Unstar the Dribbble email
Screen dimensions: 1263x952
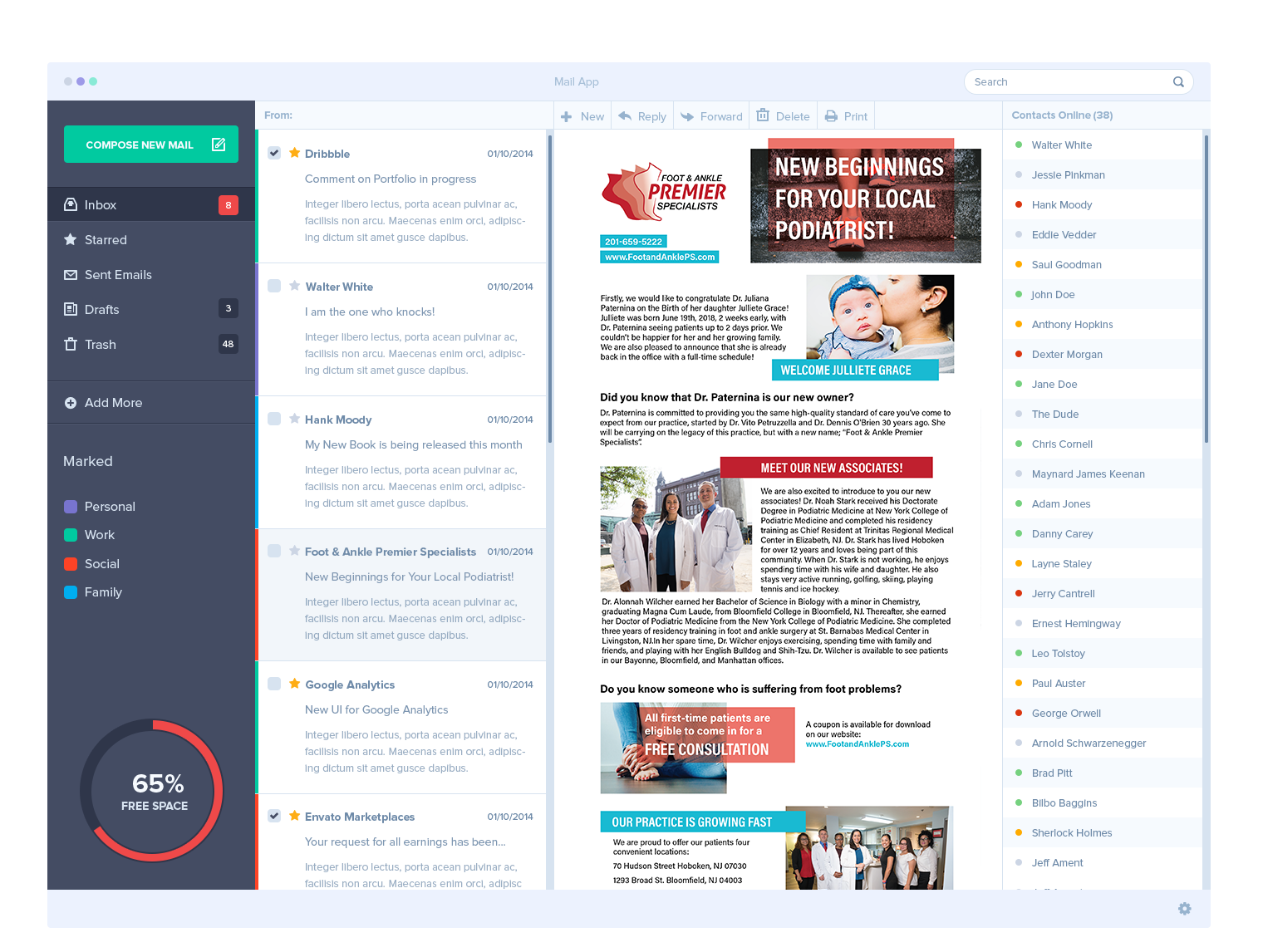(294, 153)
